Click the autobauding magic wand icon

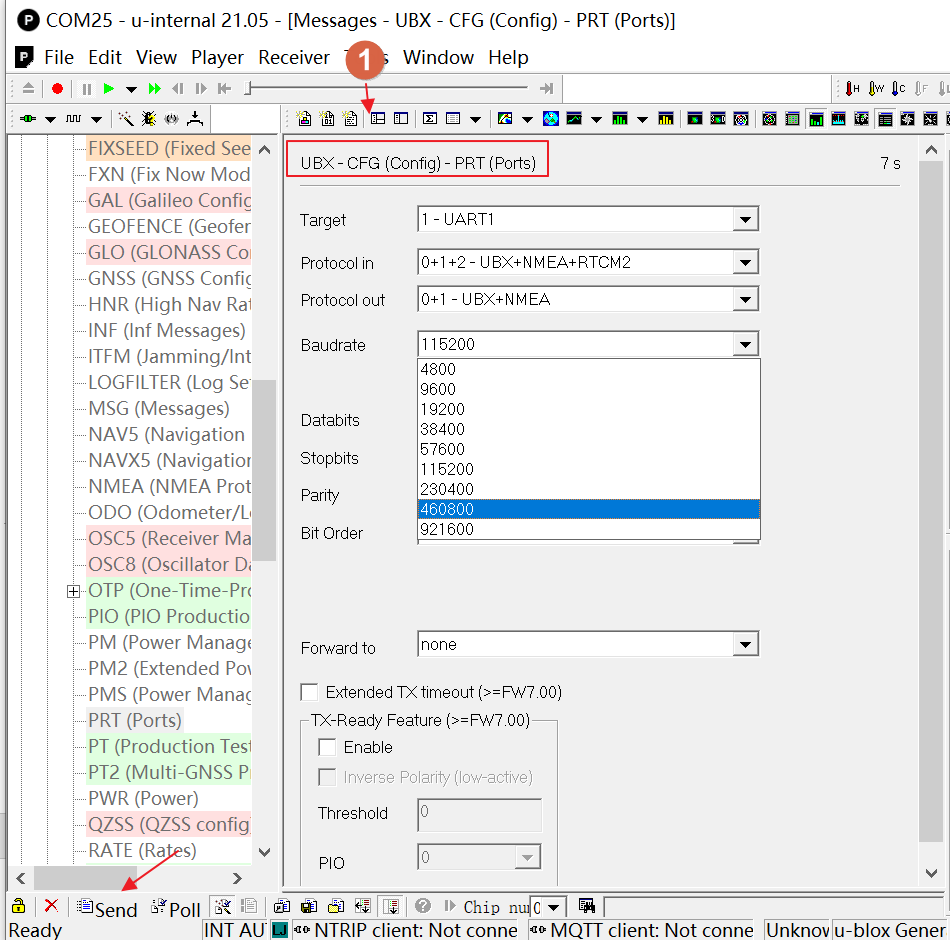pos(126,119)
